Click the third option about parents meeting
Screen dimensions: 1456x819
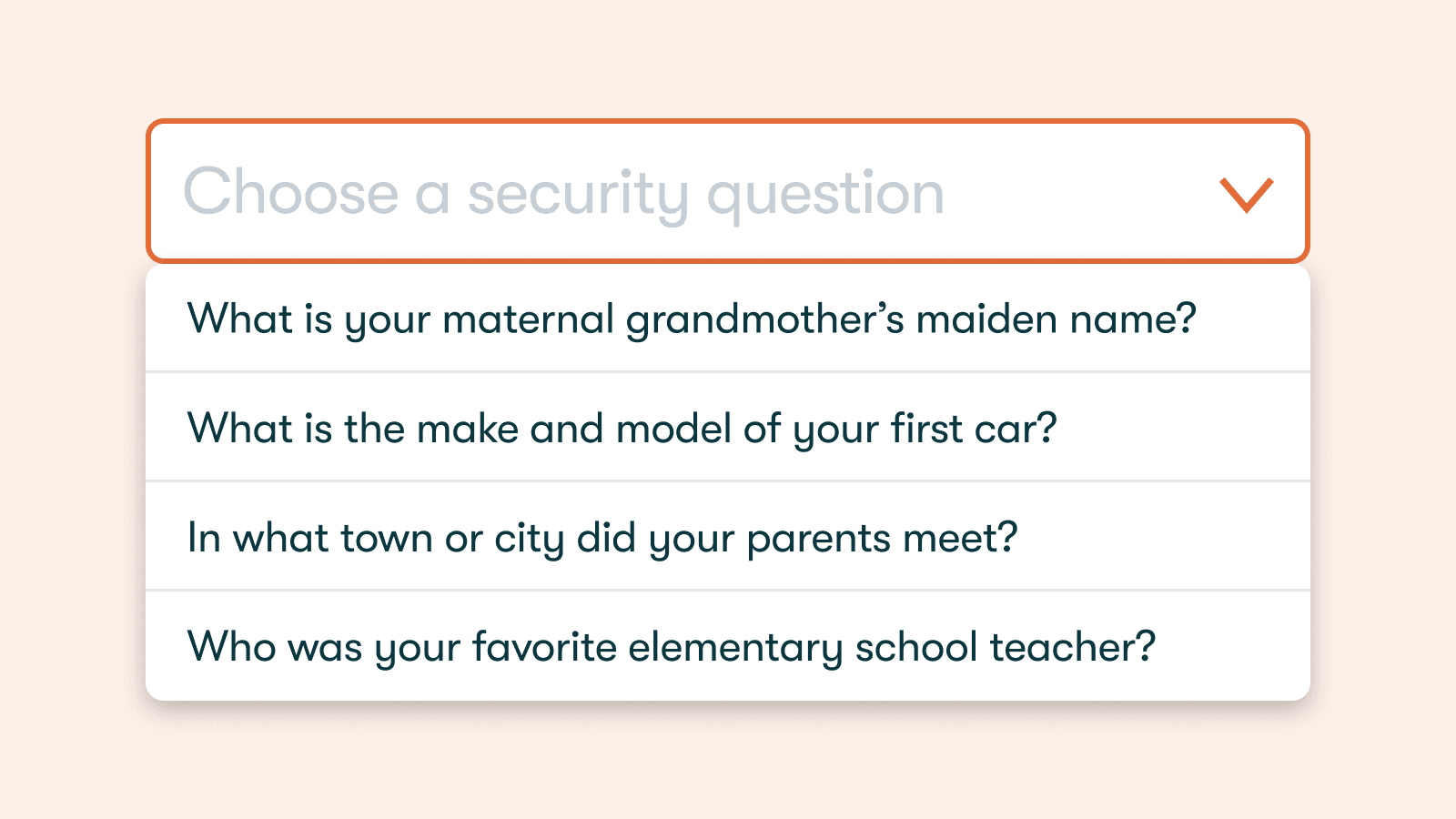click(602, 536)
